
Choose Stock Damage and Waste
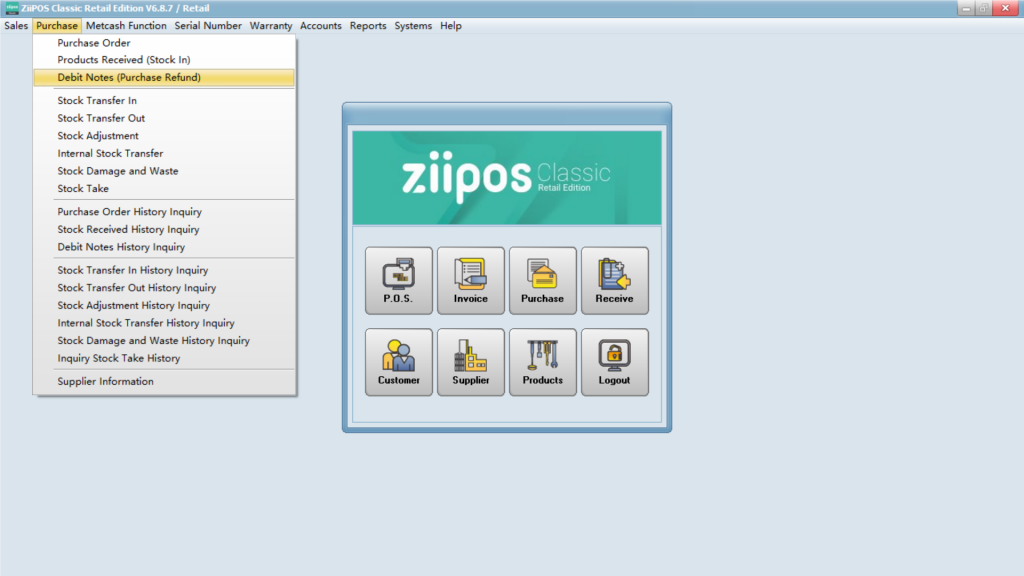118,171
